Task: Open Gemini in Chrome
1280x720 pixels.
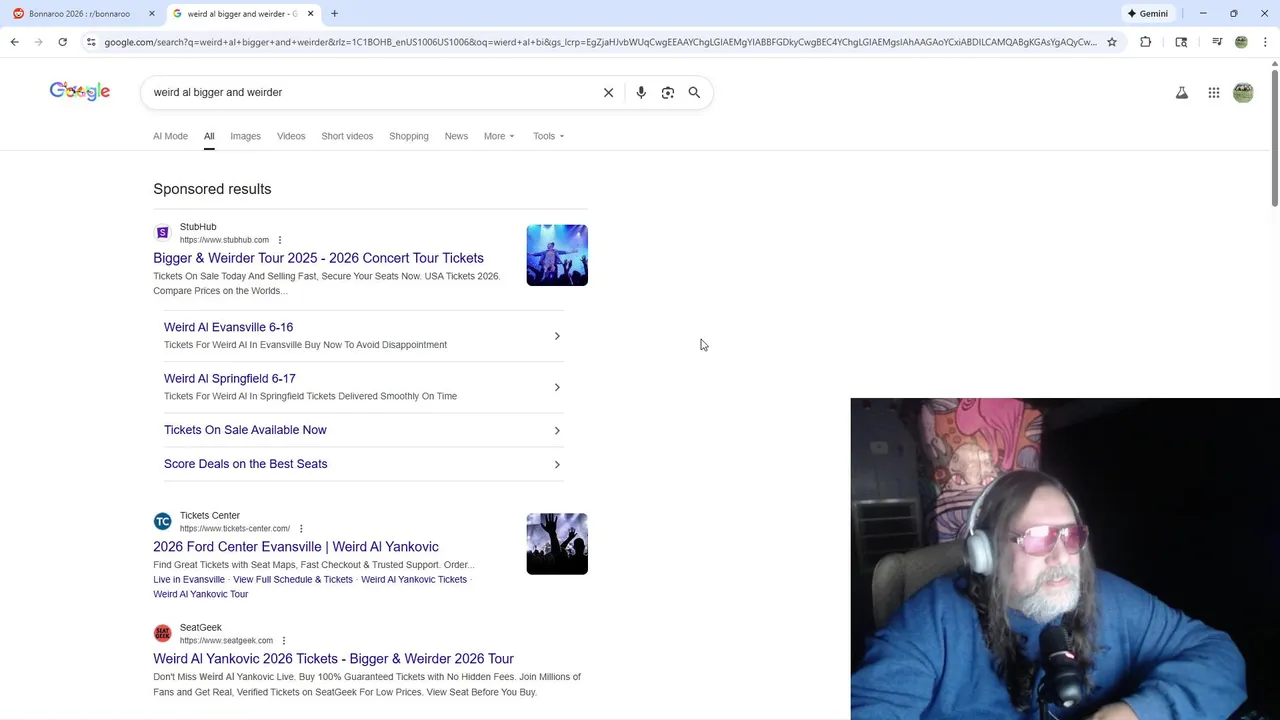Action: point(1147,13)
